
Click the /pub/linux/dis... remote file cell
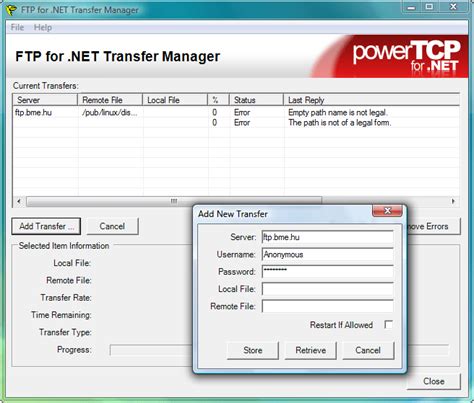click(110, 112)
